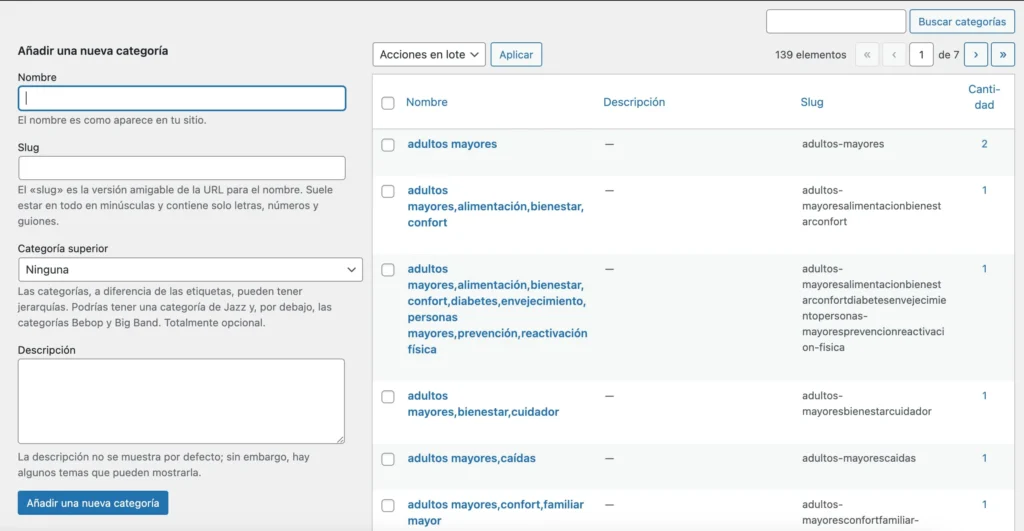Select checkbox for adultos mayores,alimentación,bienestar,confort row

pyautogui.click(x=388, y=191)
